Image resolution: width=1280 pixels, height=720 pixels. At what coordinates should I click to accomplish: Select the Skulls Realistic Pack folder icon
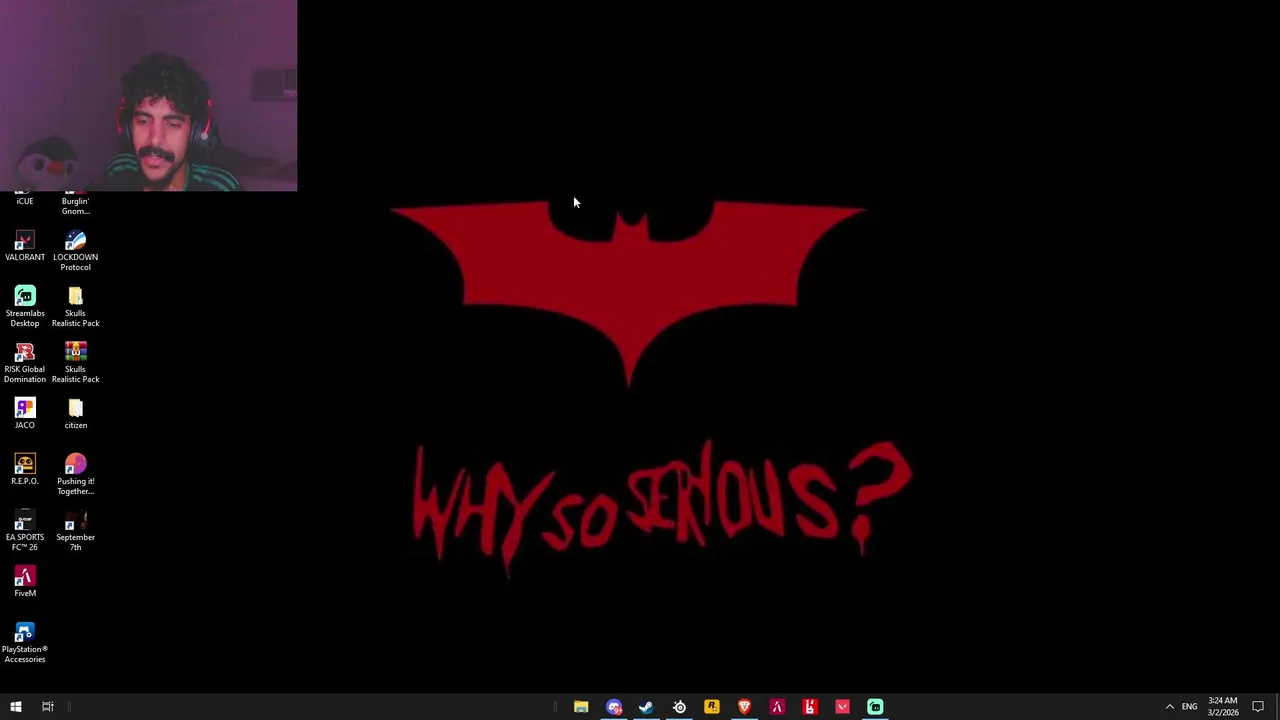pos(75,306)
